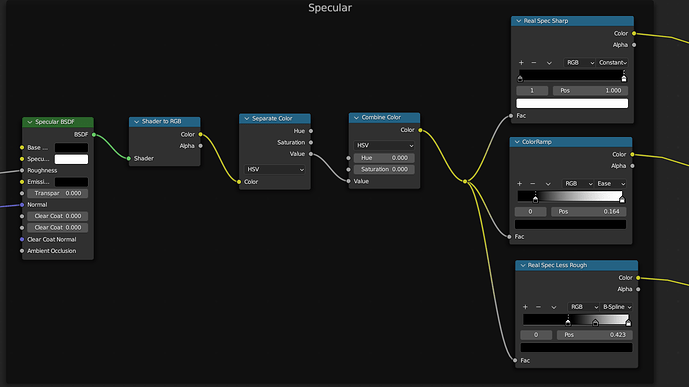Click Pos 0.423 field in Real Spec Less Rough
Image resolution: width=689 pixels, height=387 pixels.
[595, 335]
